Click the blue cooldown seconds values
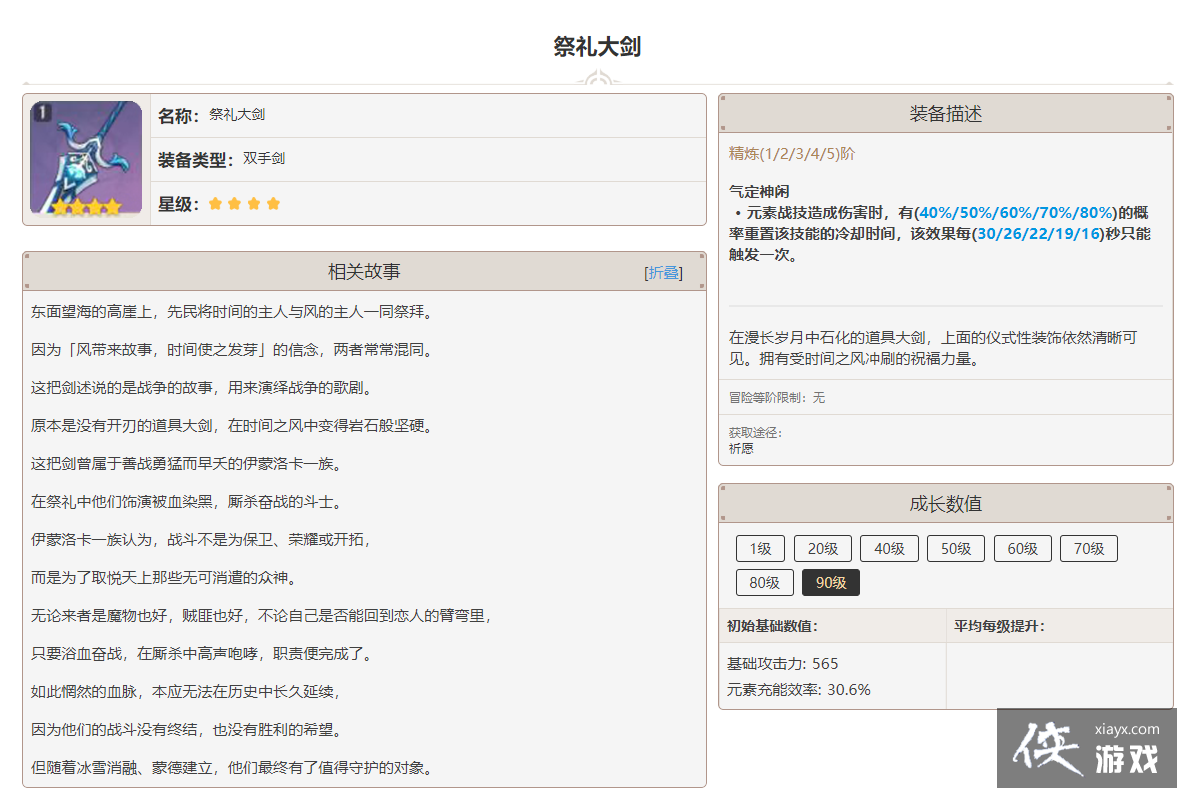This screenshot has width=1177, height=788. [1038, 233]
